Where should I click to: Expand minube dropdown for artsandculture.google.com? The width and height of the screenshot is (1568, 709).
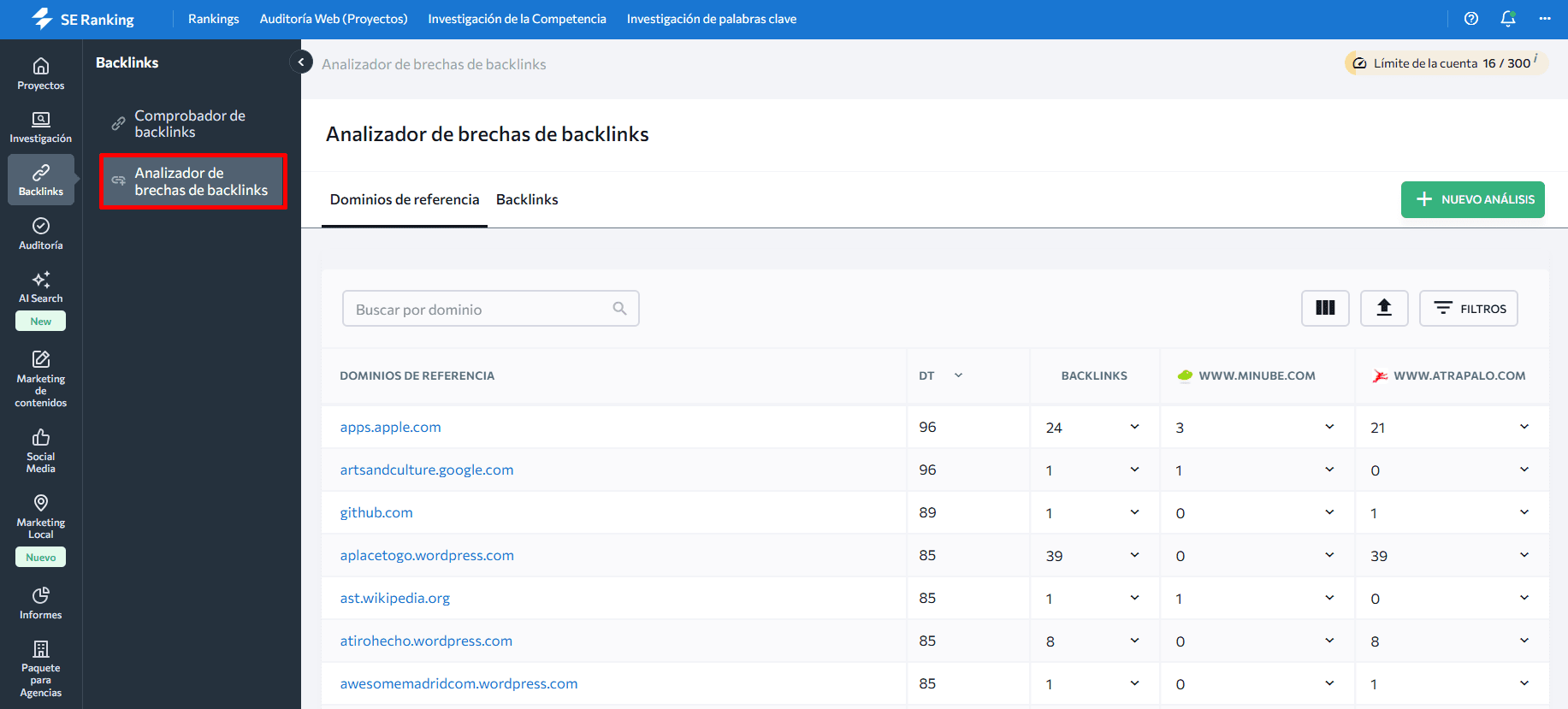[1329, 470]
